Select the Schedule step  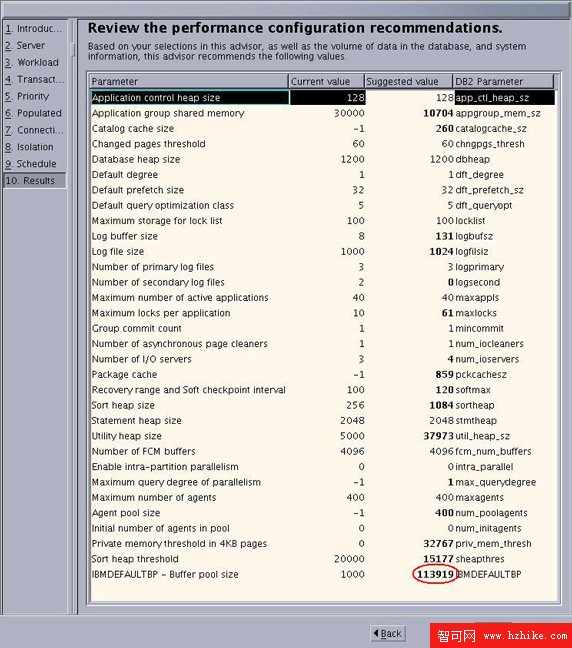coord(35,164)
